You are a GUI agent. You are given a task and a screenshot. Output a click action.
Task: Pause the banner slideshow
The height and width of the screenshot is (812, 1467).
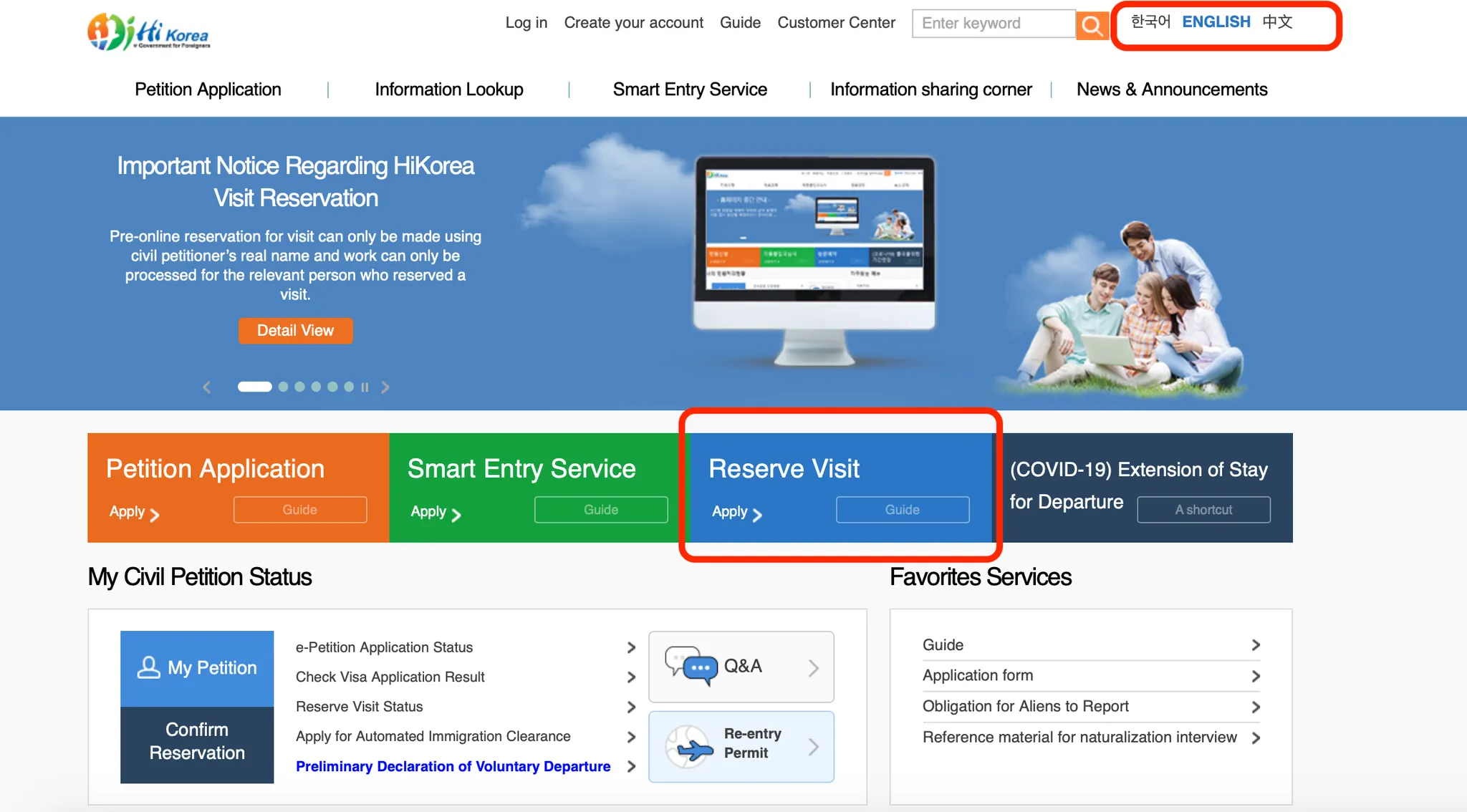pos(365,387)
